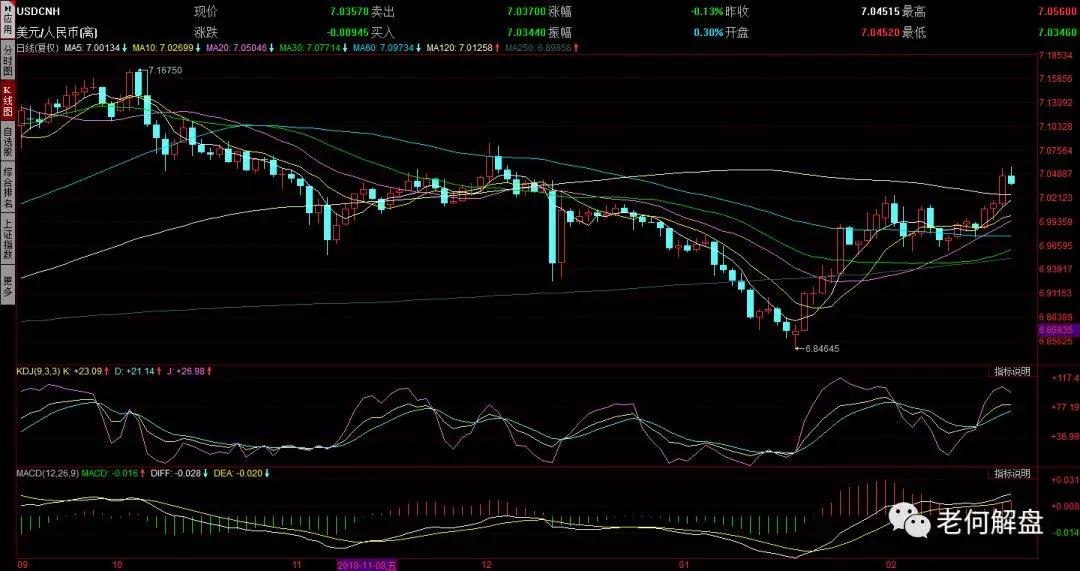Select the MA30: 7.07714 indicator label
1080x571 pixels.
(x=309, y=48)
